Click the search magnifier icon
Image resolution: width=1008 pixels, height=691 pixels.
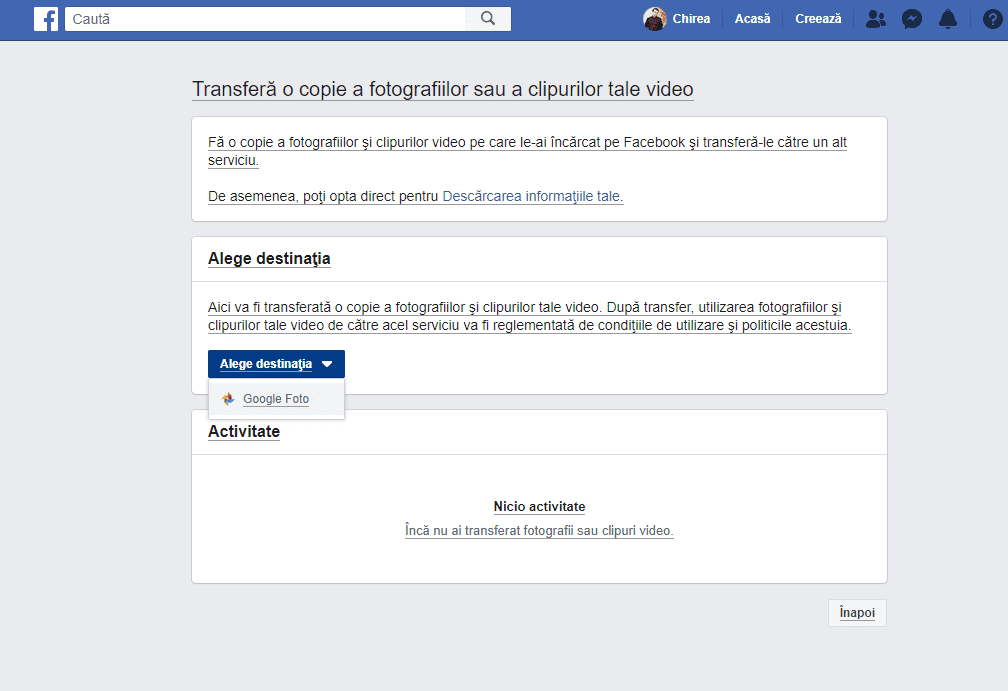[x=487, y=18]
